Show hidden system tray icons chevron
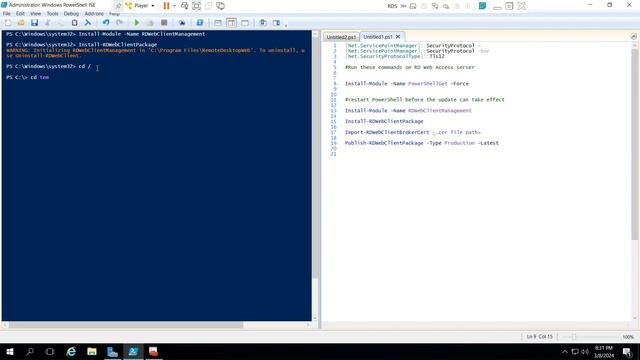Image resolution: width=640 pixels, height=360 pixels. (x=564, y=351)
